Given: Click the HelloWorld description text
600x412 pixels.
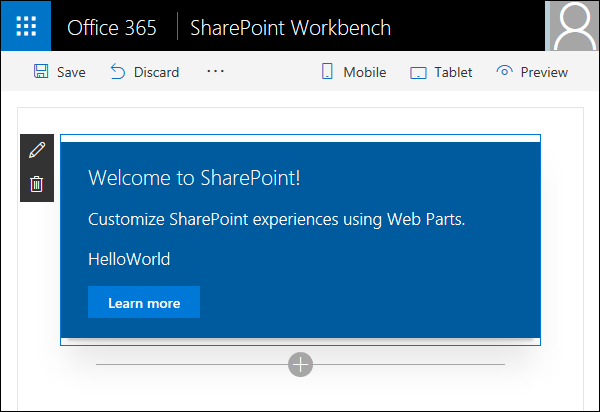Looking at the screenshot, I should 129,259.
